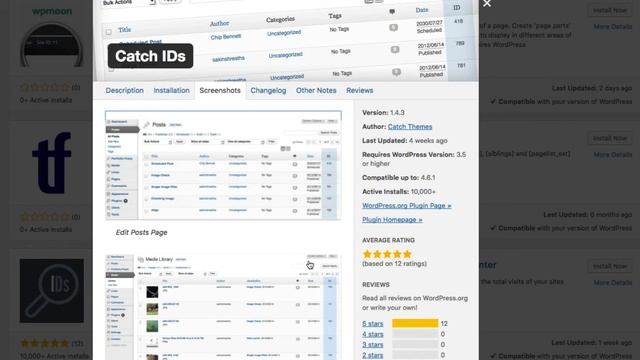Click the average rating stars
Viewport: 640px width, 360px height.
387,254
